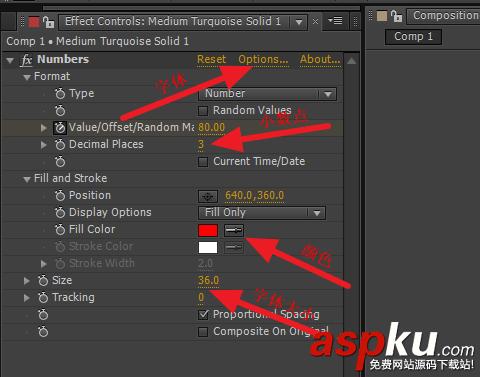Toggle stopwatch beside Current Time/Date checkbox

(60, 162)
